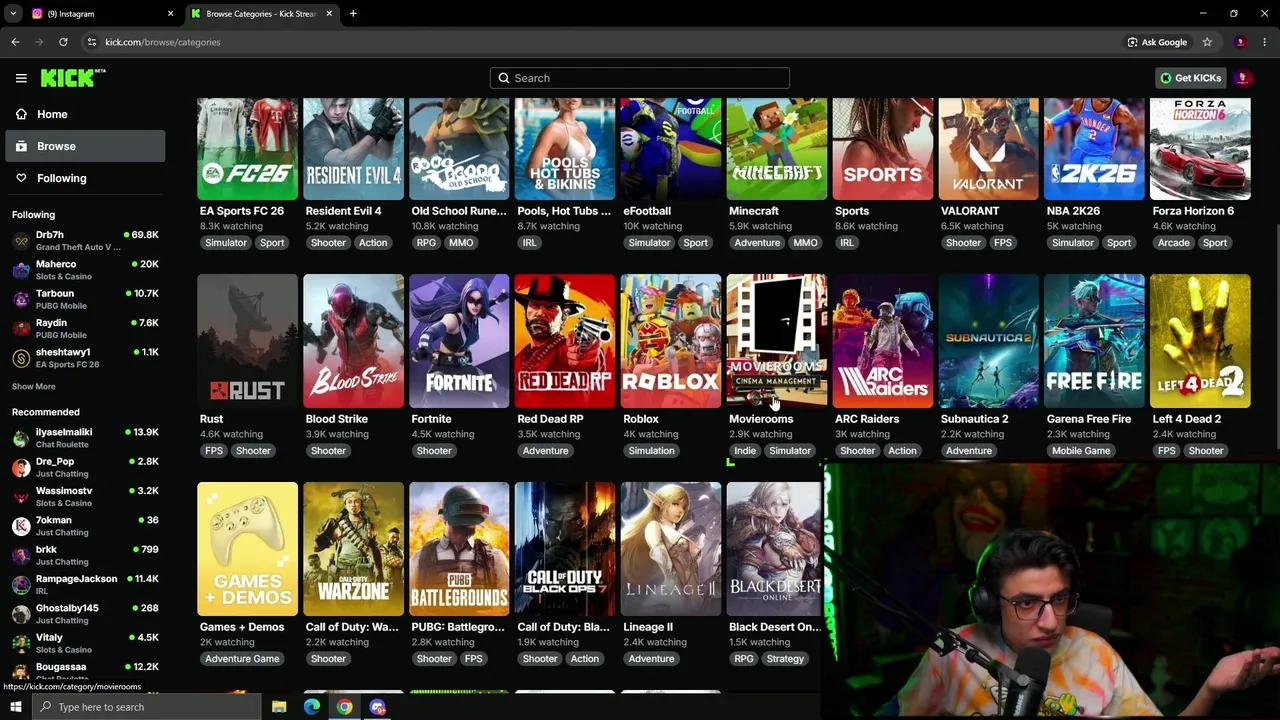The width and height of the screenshot is (1280, 720).
Task: Click the Get KICKs button
Action: point(1190,78)
